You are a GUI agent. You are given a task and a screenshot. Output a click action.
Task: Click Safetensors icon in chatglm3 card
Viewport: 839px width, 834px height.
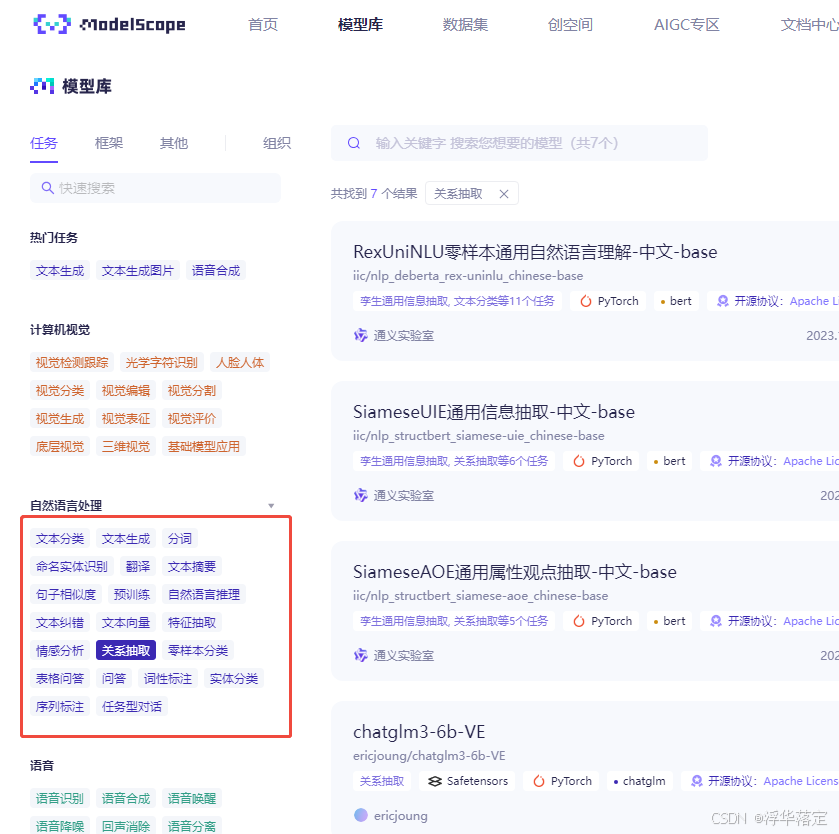click(x=435, y=781)
